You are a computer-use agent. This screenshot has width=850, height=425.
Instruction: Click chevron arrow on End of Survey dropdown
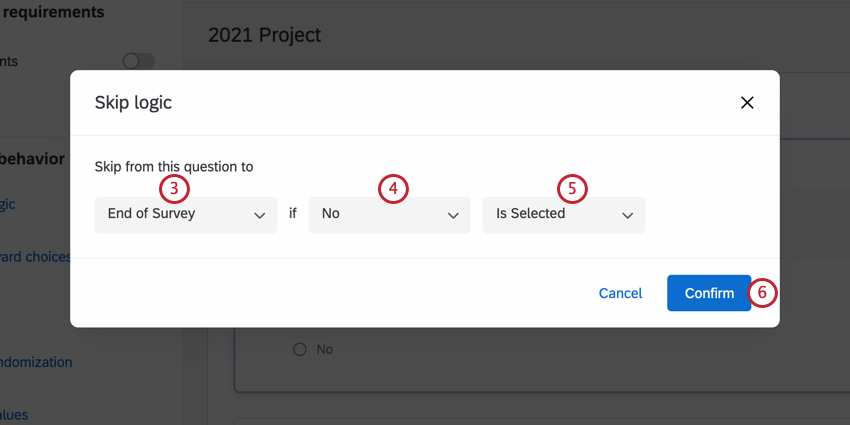[x=260, y=215]
